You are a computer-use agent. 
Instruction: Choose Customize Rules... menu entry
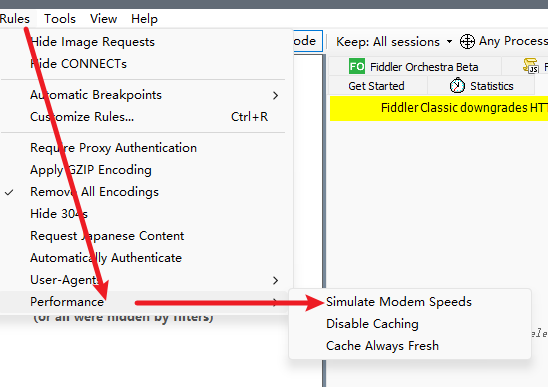pyautogui.click(x=146, y=117)
